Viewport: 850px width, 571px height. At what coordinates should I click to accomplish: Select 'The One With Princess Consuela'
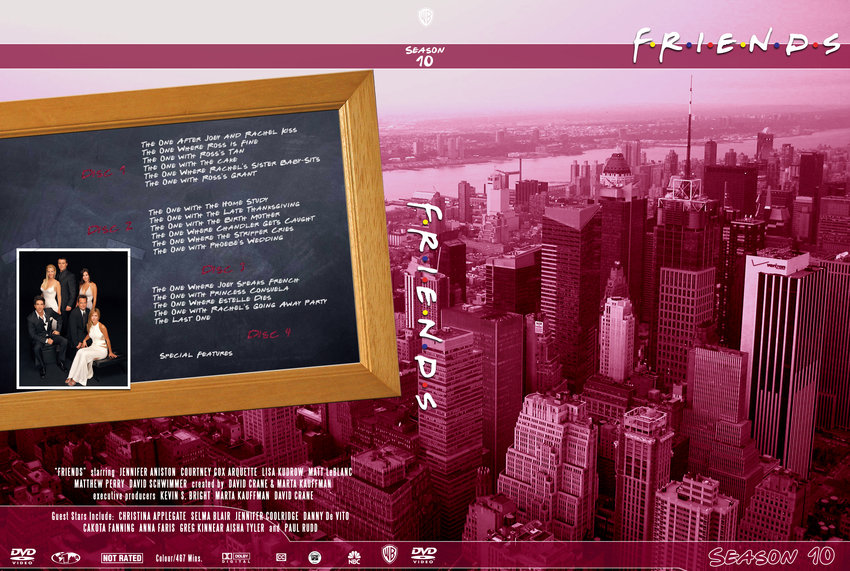coord(221,294)
